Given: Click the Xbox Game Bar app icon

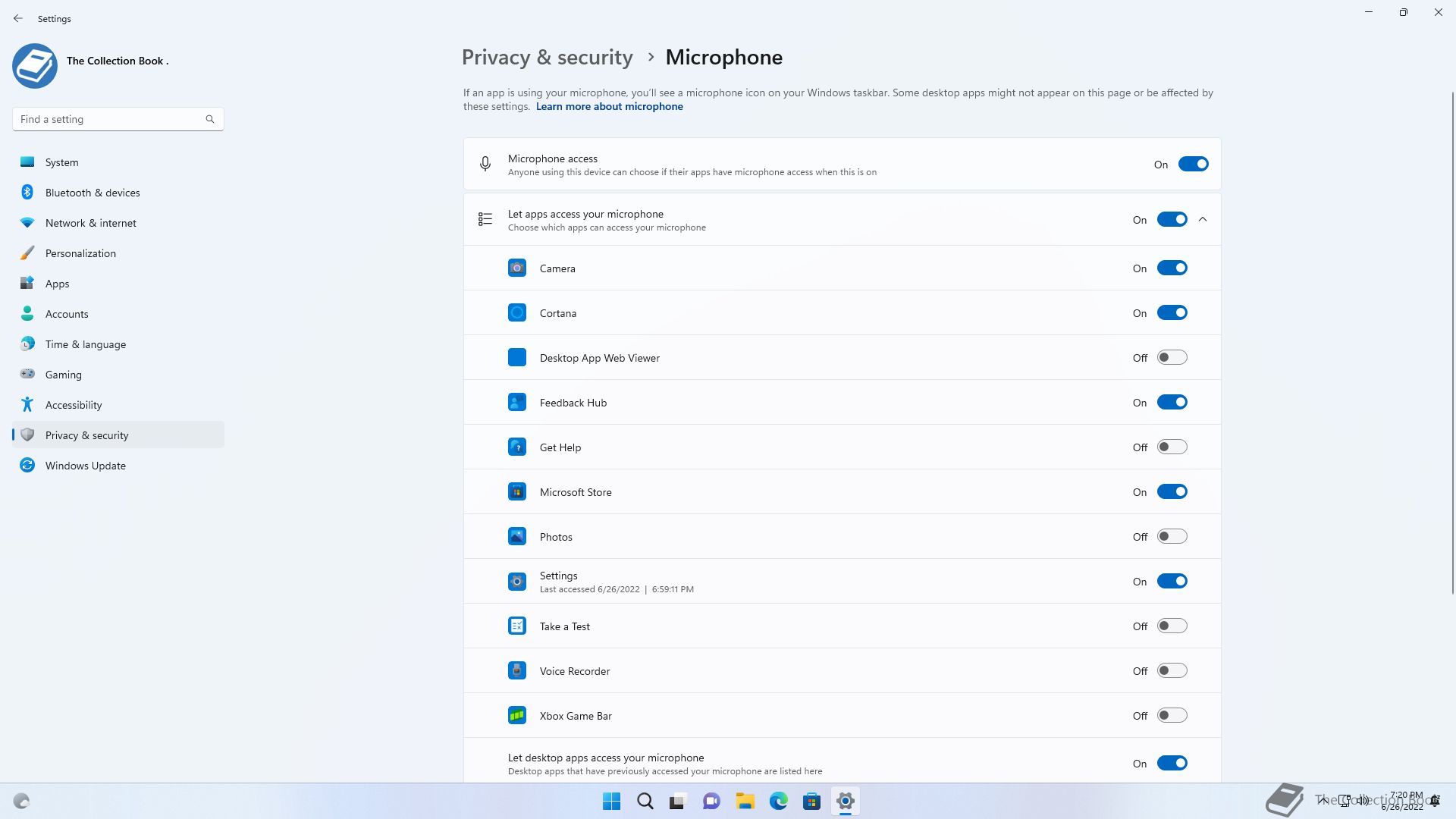Looking at the screenshot, I should tap(517, 716).
